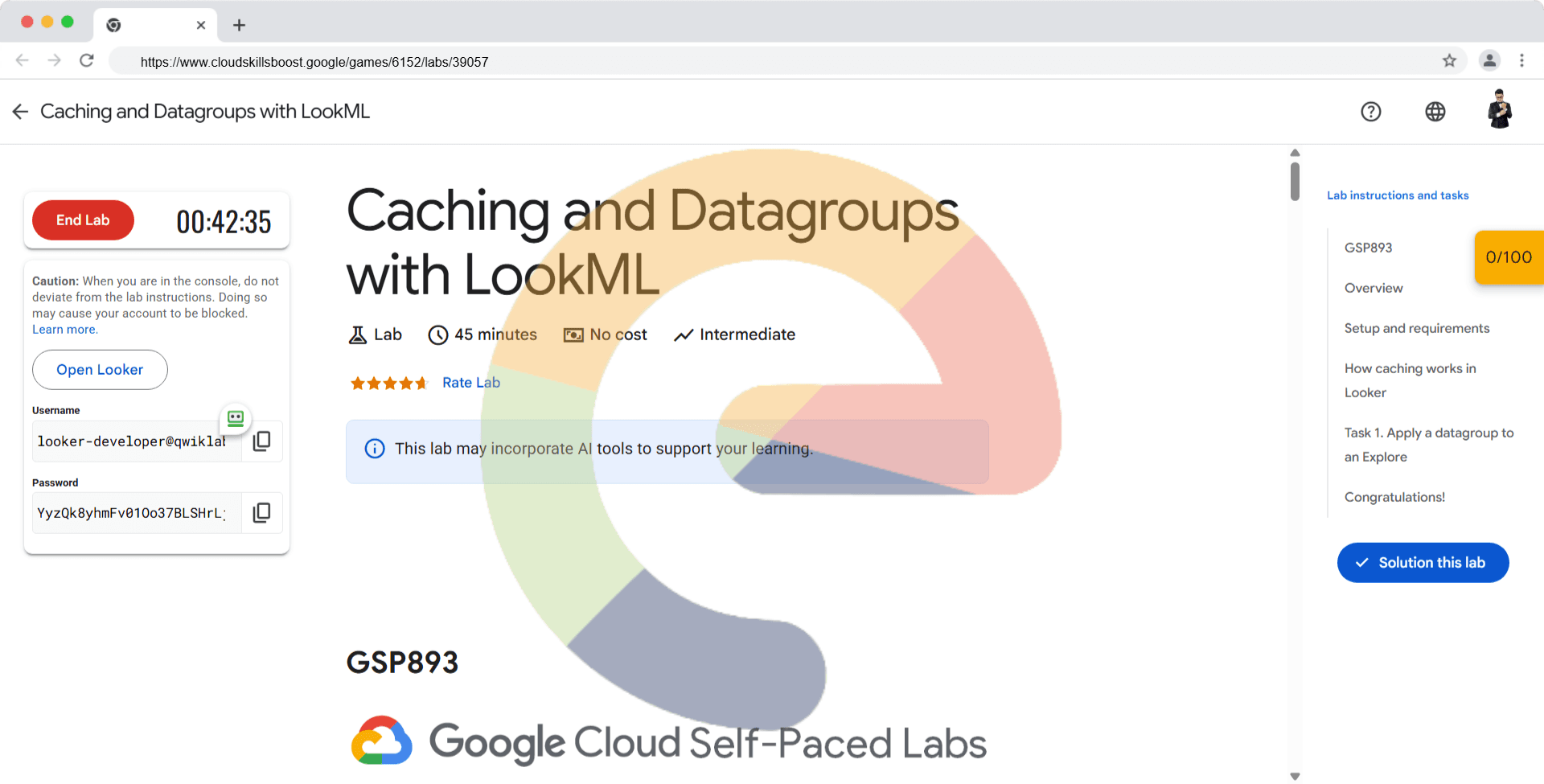
Task: Reload the page in the browser
Action: tap(87, 61)
